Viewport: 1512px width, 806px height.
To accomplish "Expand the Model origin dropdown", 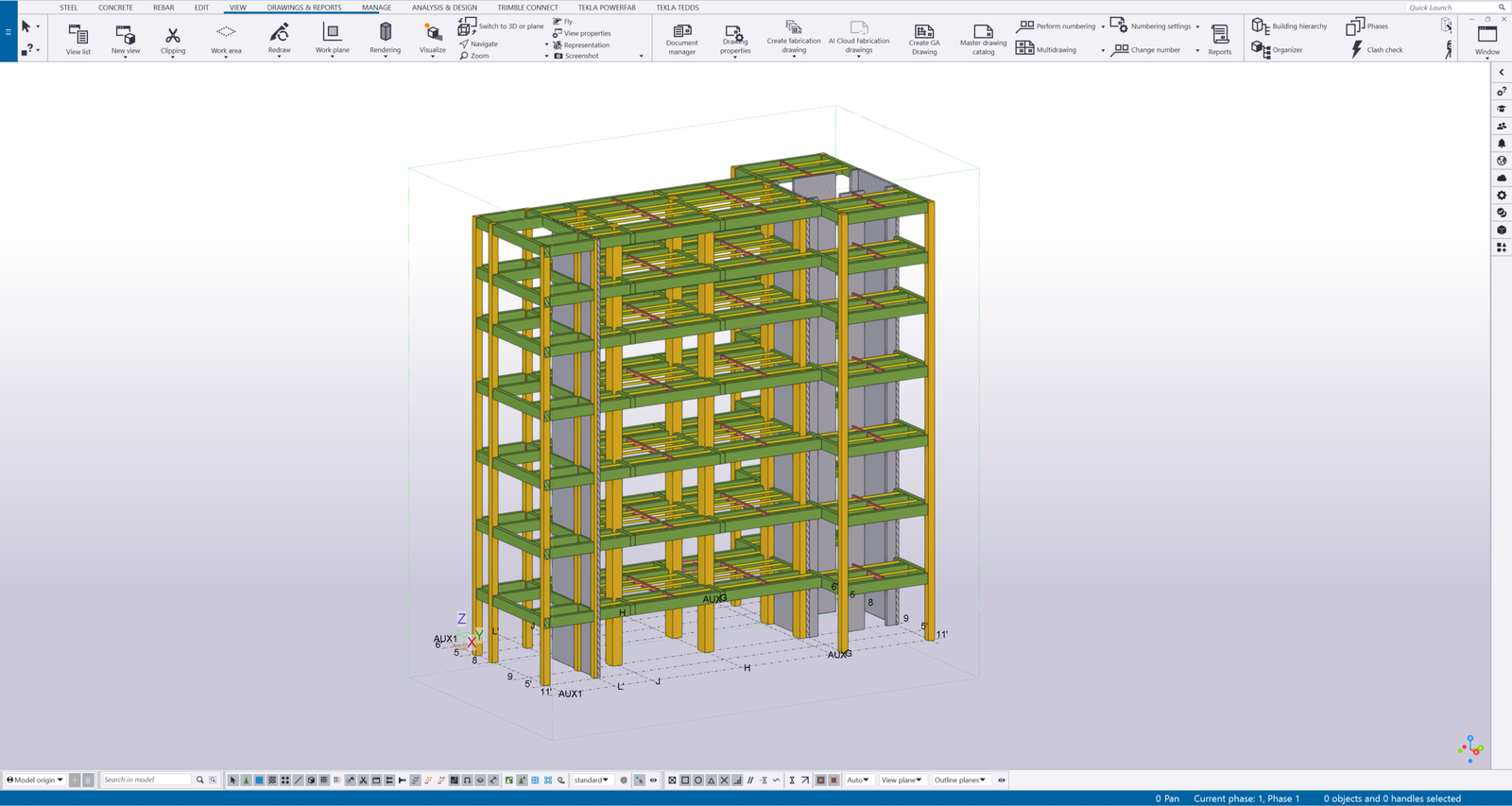I will tap(35, 780).
